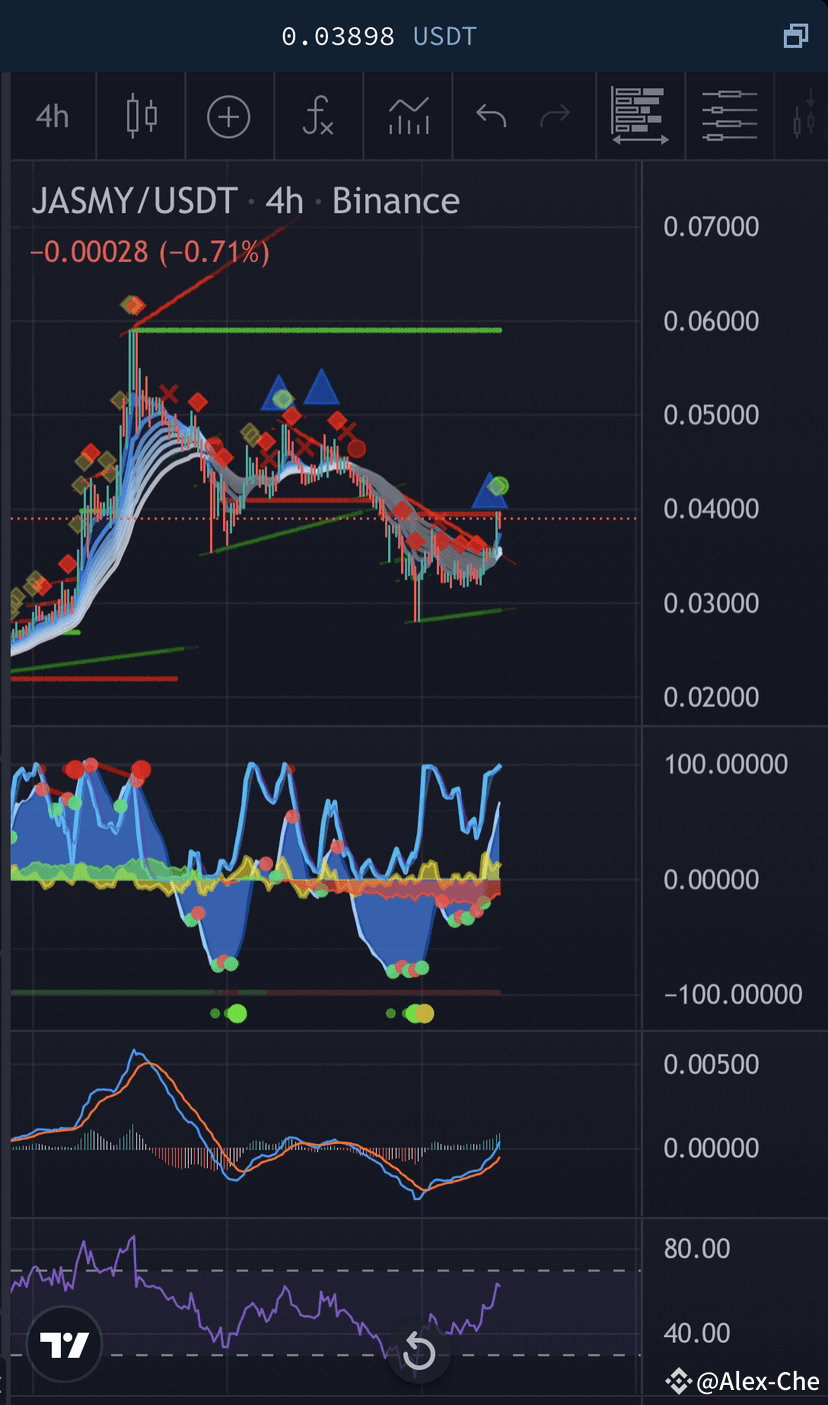Click the undo arrow in the toolbar
The width and height of the screenshot is (828, 1405).
(x=490, y=116)
